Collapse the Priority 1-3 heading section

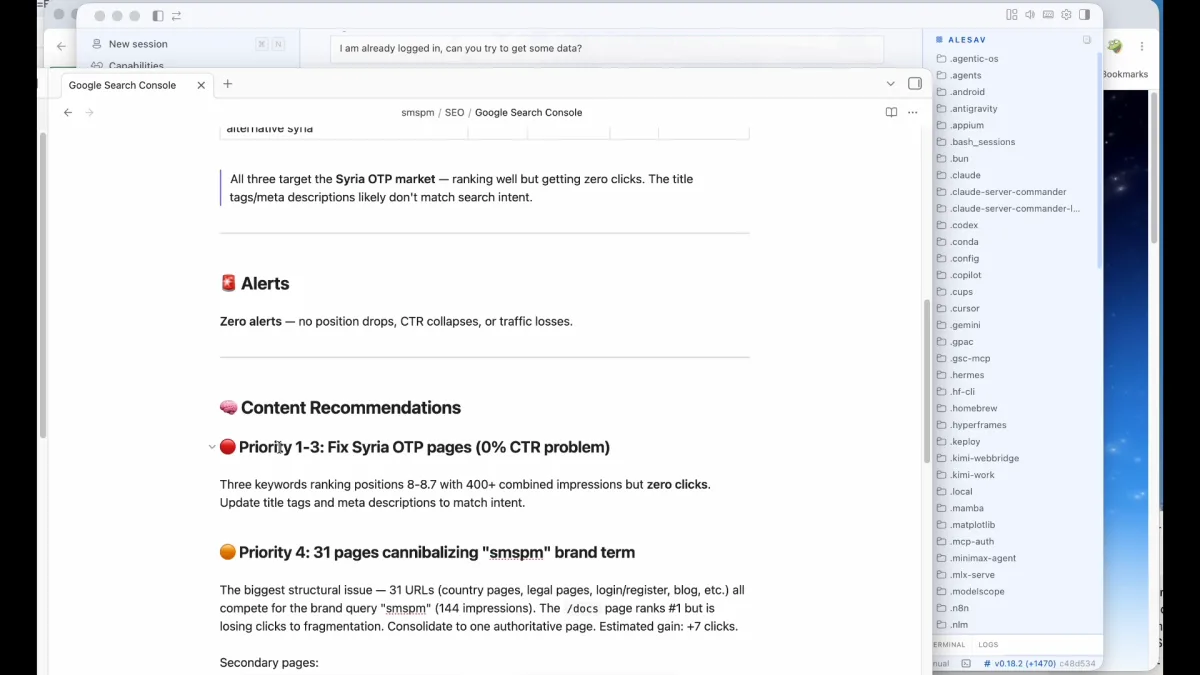[212, 447]
